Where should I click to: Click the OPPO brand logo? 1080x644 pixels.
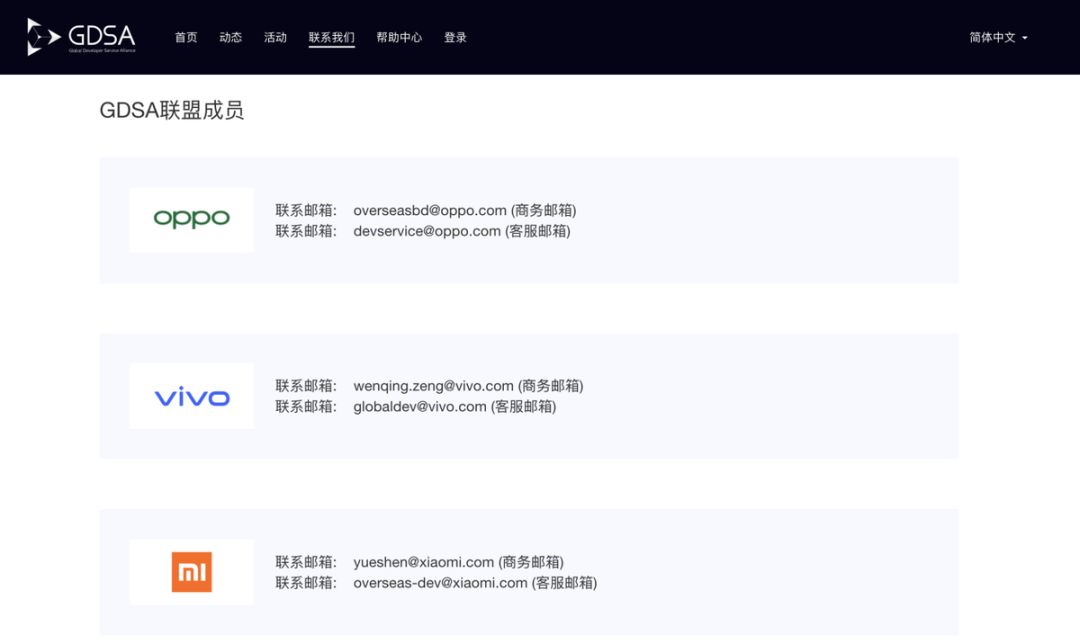pos(191,219)
